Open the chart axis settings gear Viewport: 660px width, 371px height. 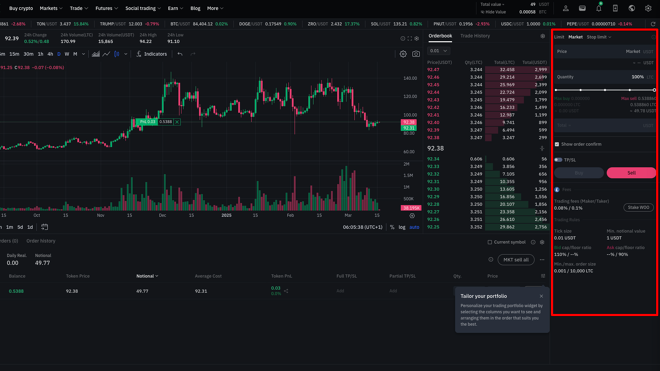point(412,216)
